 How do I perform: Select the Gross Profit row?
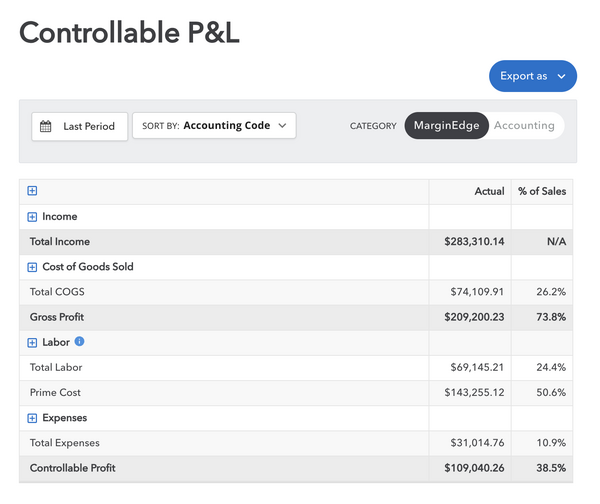pos(57,317)
